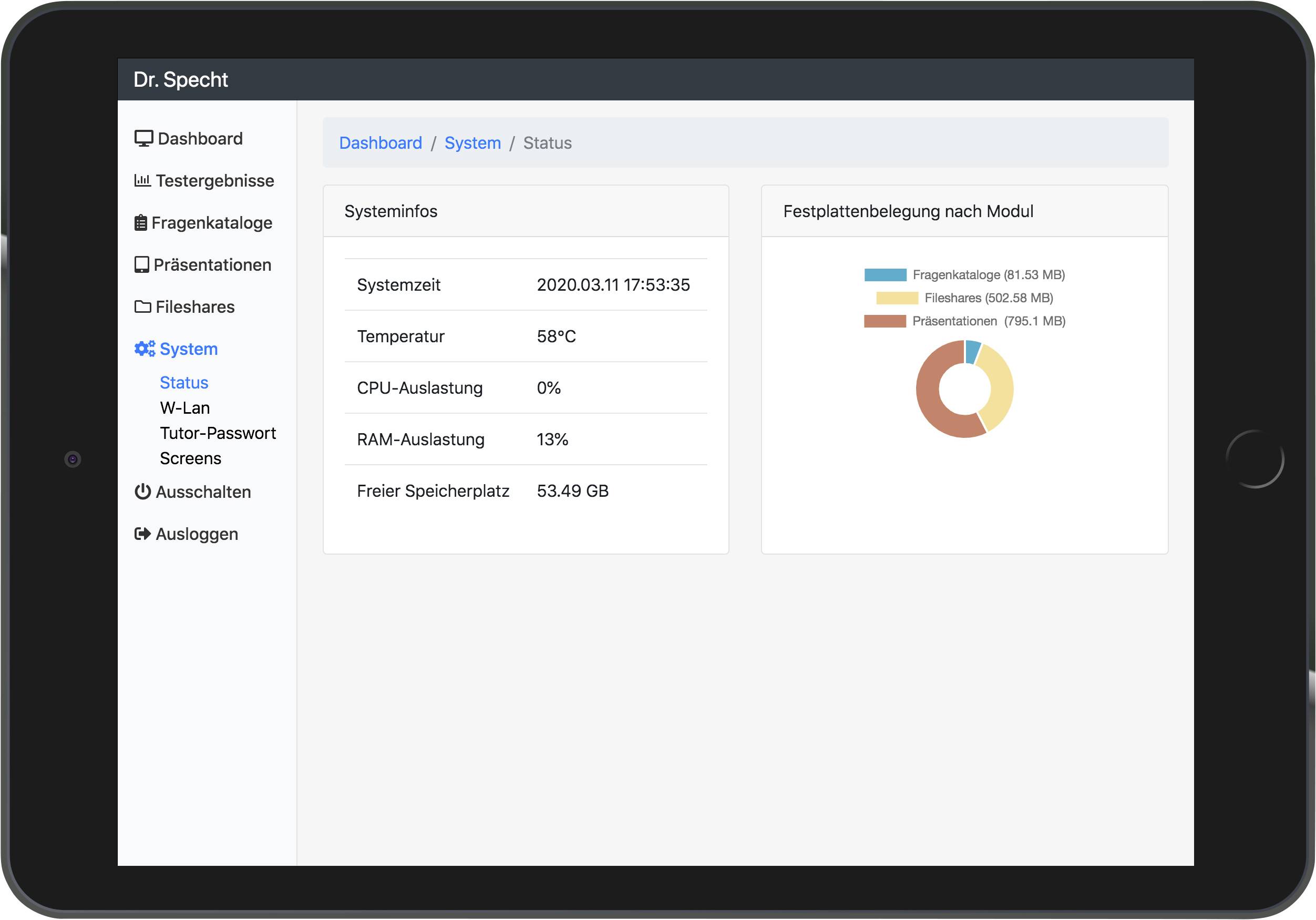This screenshot has width=1316, height=920.
Task: Click the Fragenkataloge clipboard icon
Action: point(140,223)
